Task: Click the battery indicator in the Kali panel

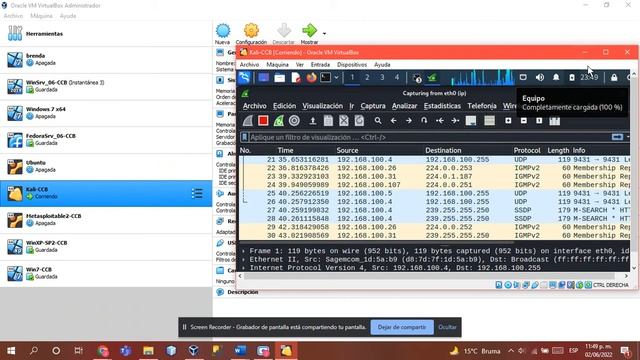Action: tap(572, 78)
